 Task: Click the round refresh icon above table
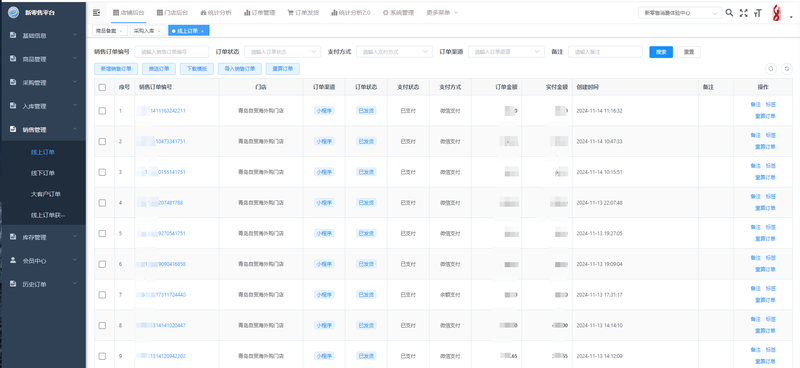coord(787,69)
